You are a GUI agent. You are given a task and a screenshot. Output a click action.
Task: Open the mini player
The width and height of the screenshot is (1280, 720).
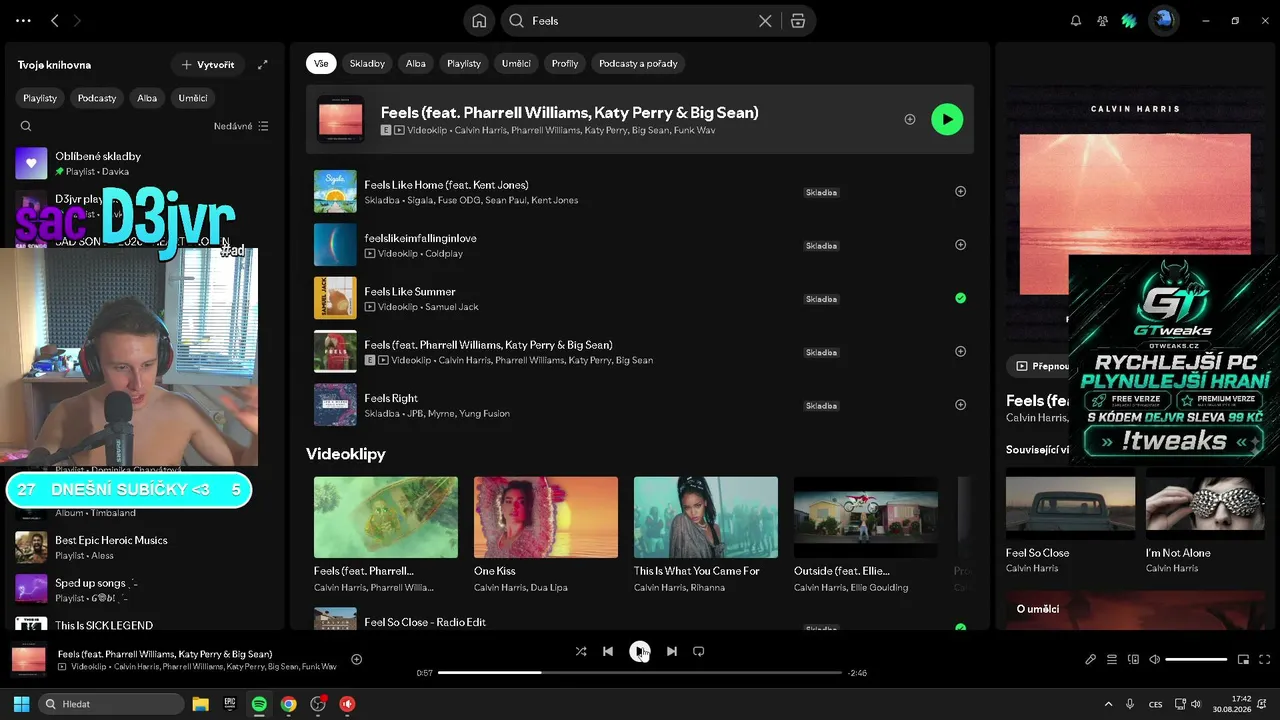pos(1243,659)
